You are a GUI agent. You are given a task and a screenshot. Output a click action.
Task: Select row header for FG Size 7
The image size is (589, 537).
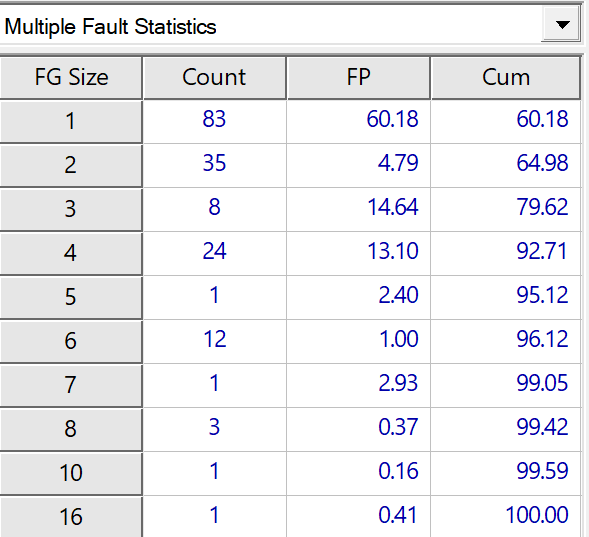pyautogui.click(x=71, y=385)
